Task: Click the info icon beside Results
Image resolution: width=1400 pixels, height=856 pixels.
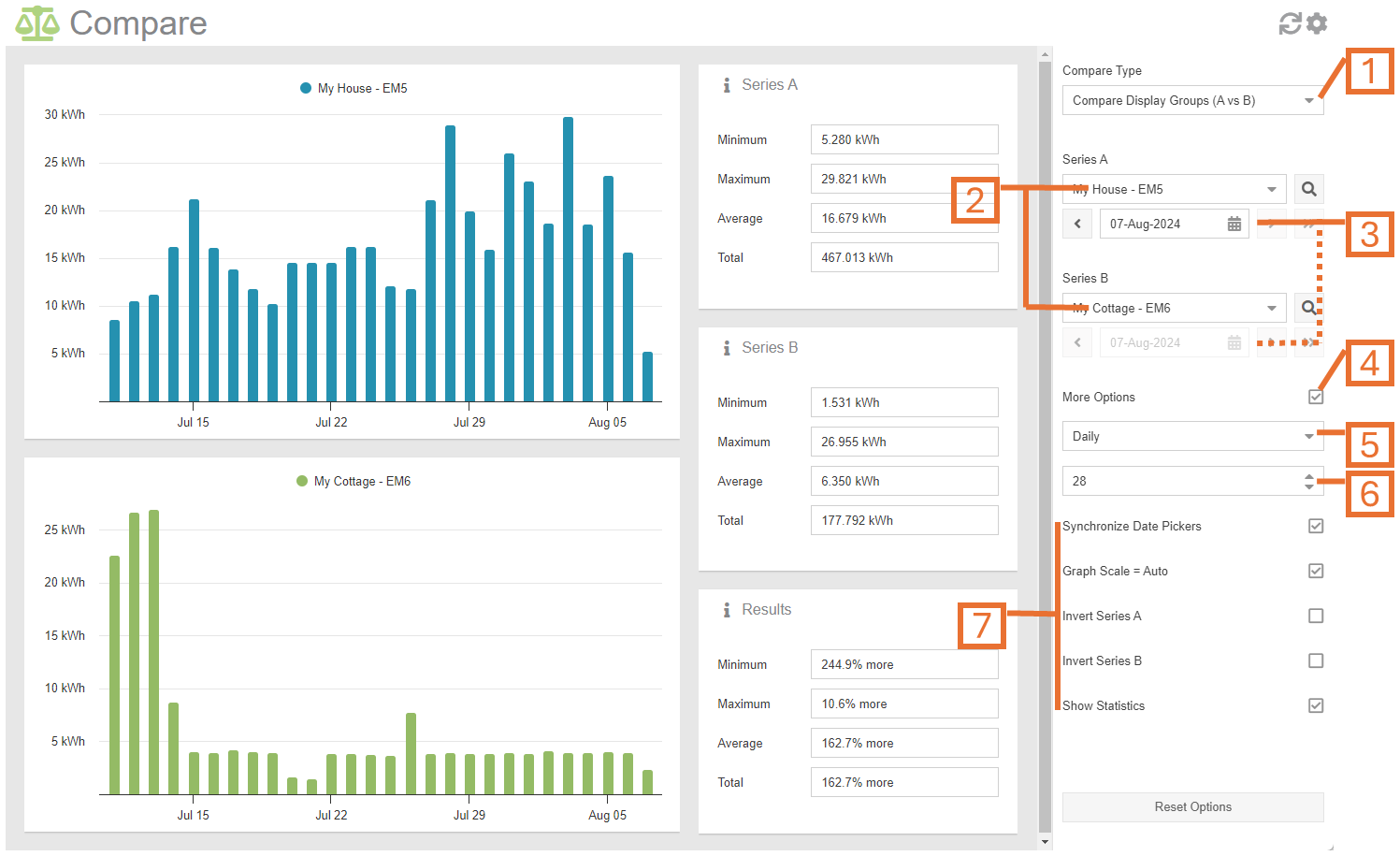Action: point(727,610)
